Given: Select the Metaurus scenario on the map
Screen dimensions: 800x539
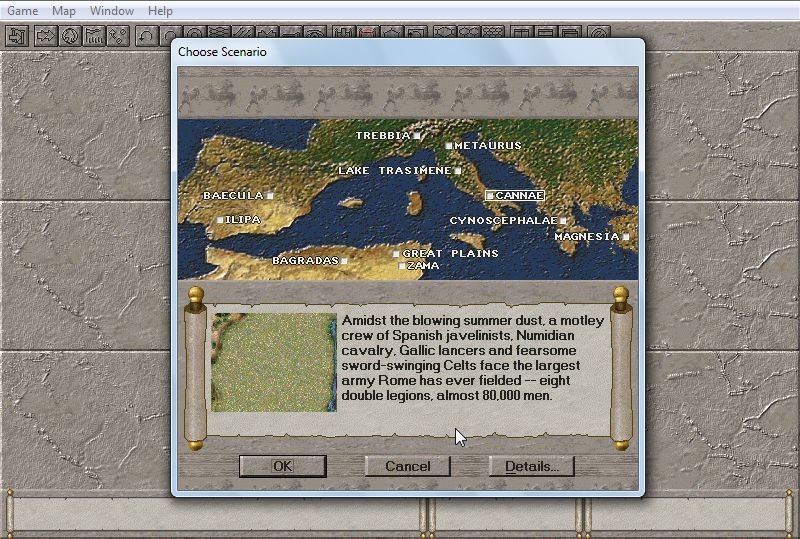Looking at the screenshot, I should tap(484, 145).
